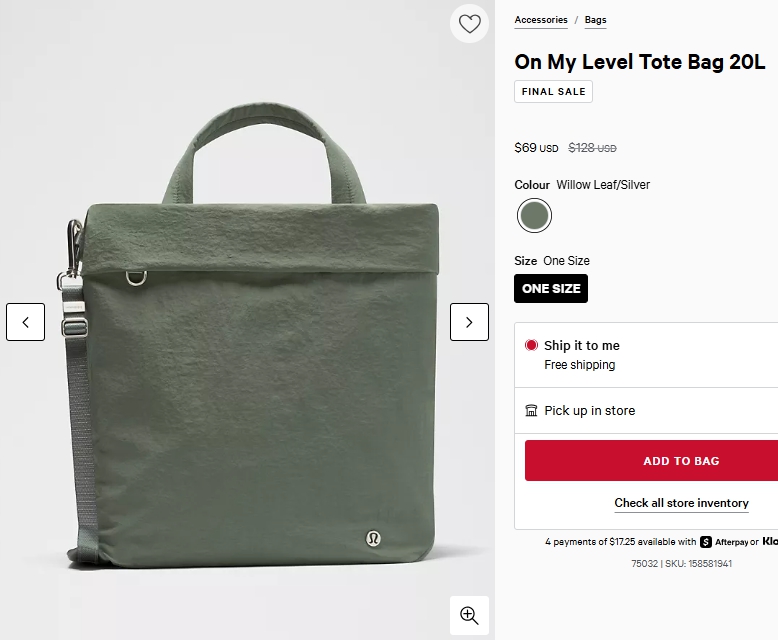Open Check all store inventory link
This screenshot has height=640, width=778.
pos(681,503)
